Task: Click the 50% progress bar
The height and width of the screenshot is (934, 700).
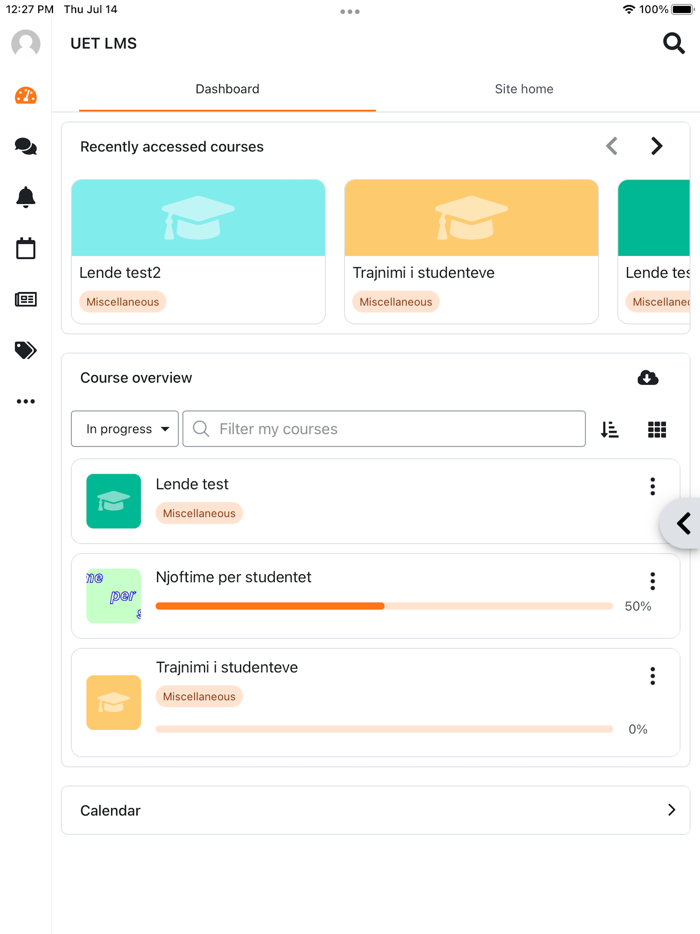Action: [384, 606]
